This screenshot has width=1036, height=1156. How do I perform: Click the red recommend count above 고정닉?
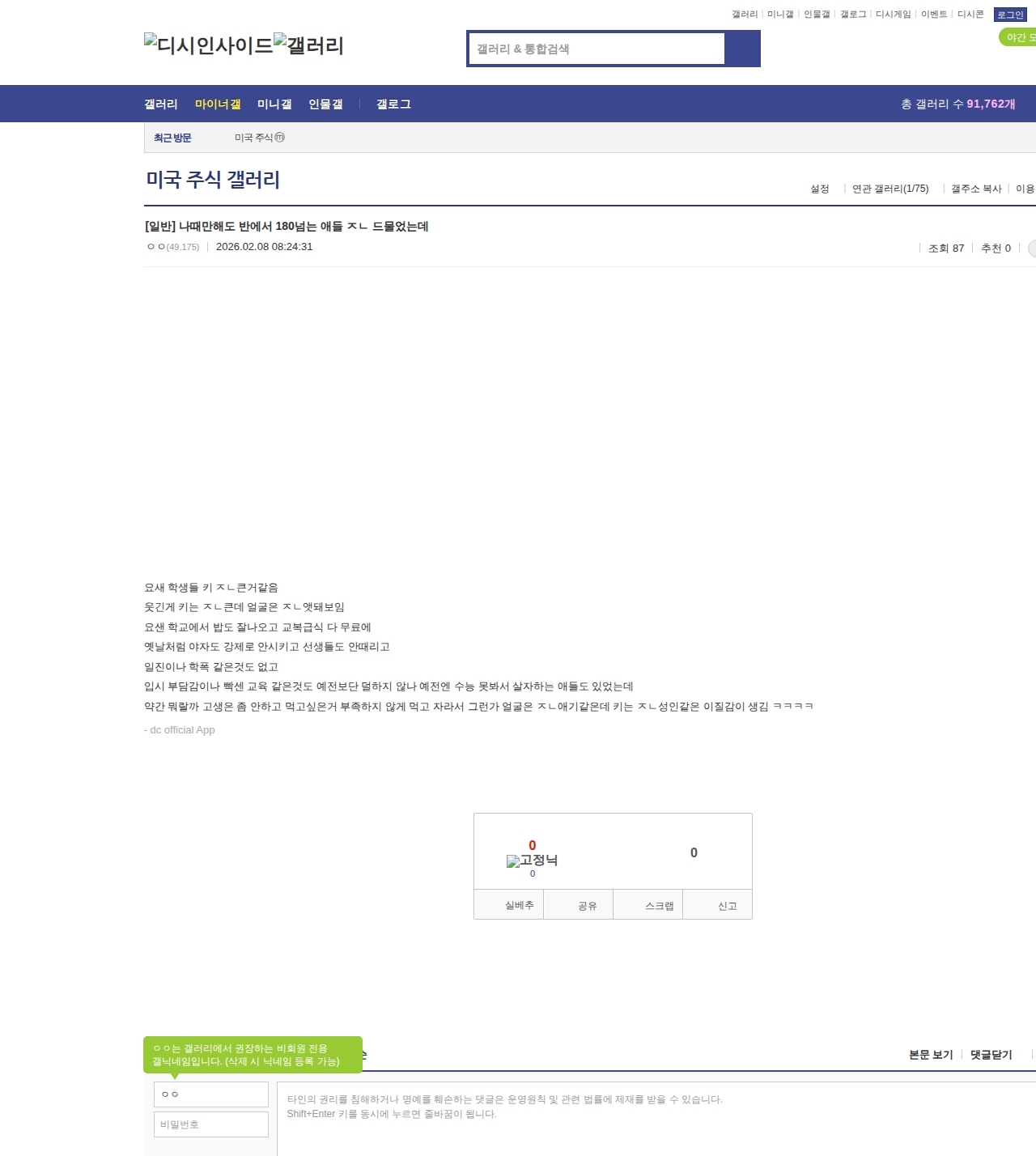[x=533, y=845]
